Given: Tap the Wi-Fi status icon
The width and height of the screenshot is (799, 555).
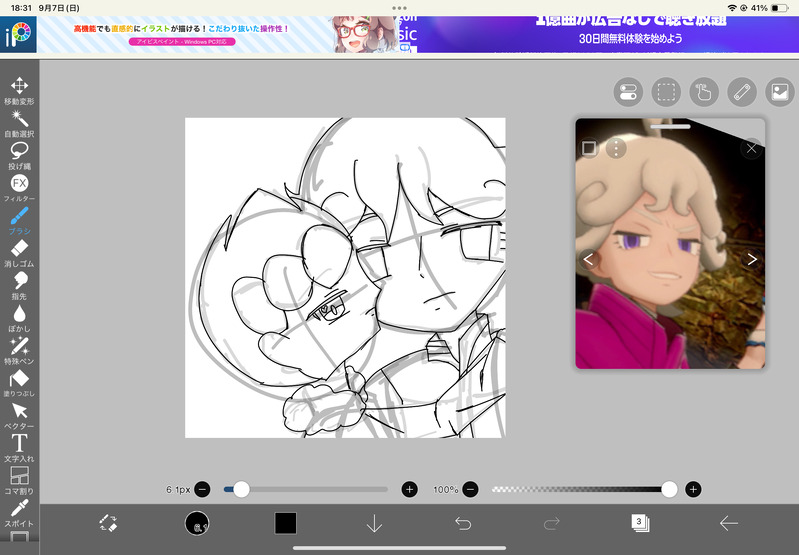Looking at the screenshot, I should (x=732, y=8).
